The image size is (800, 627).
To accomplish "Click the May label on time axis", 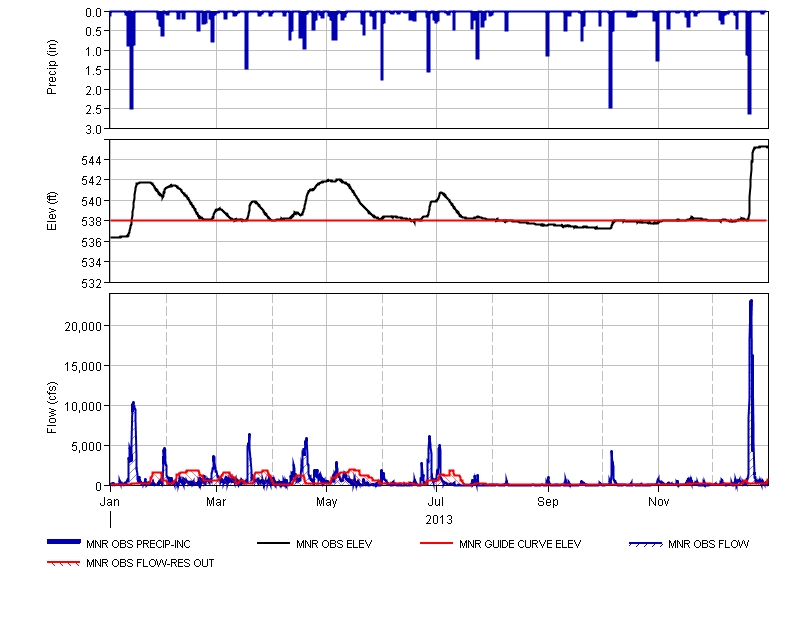I will click(x=326, y=500).
